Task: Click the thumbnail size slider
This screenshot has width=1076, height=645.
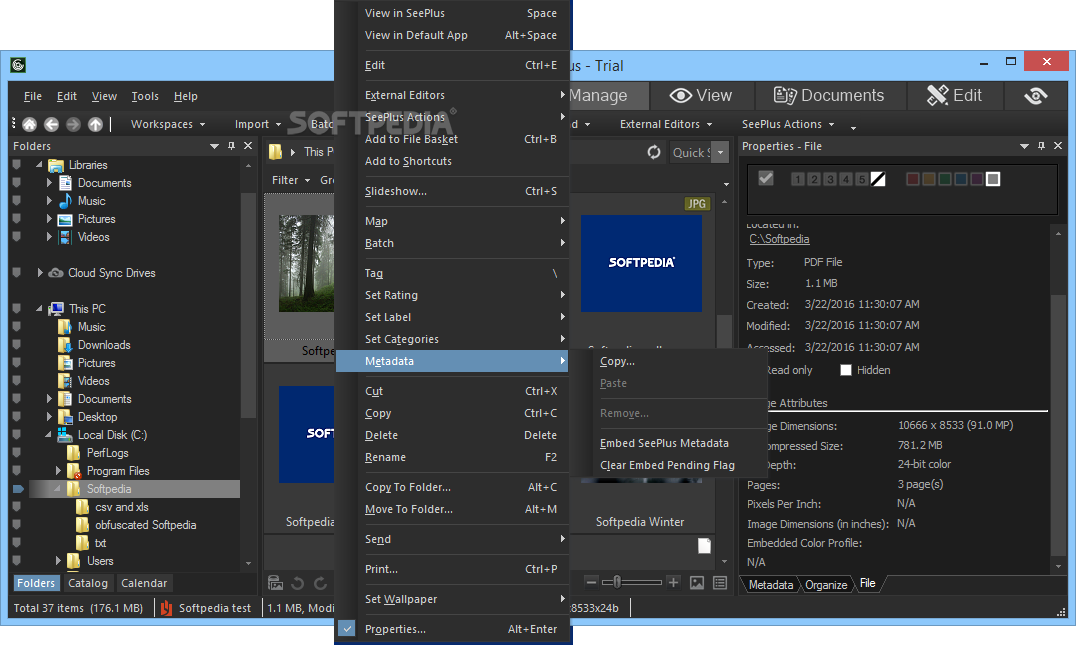Action: 632,583
